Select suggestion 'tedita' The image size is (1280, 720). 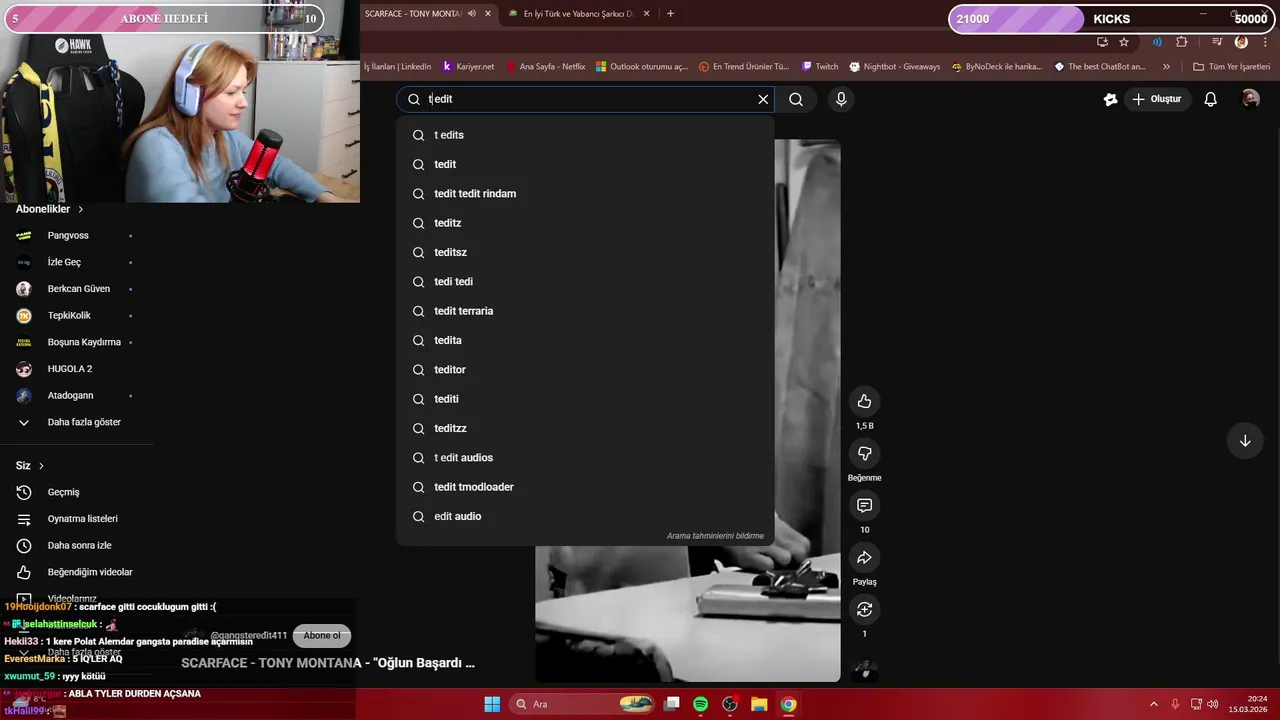585,340
